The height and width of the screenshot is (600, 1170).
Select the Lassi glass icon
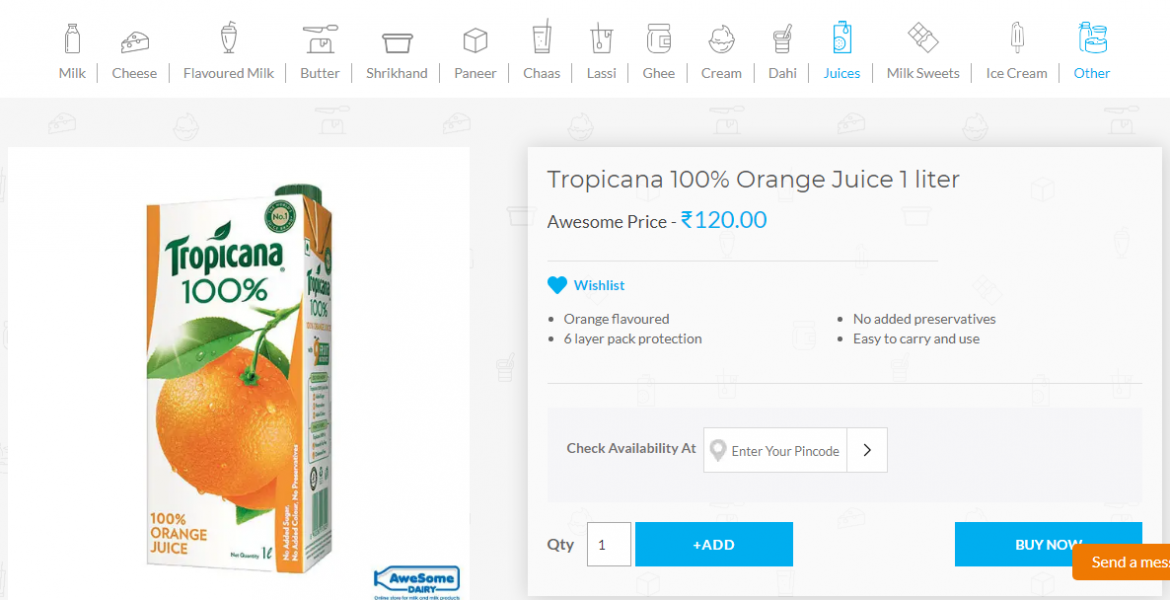(x=601, y=40)
